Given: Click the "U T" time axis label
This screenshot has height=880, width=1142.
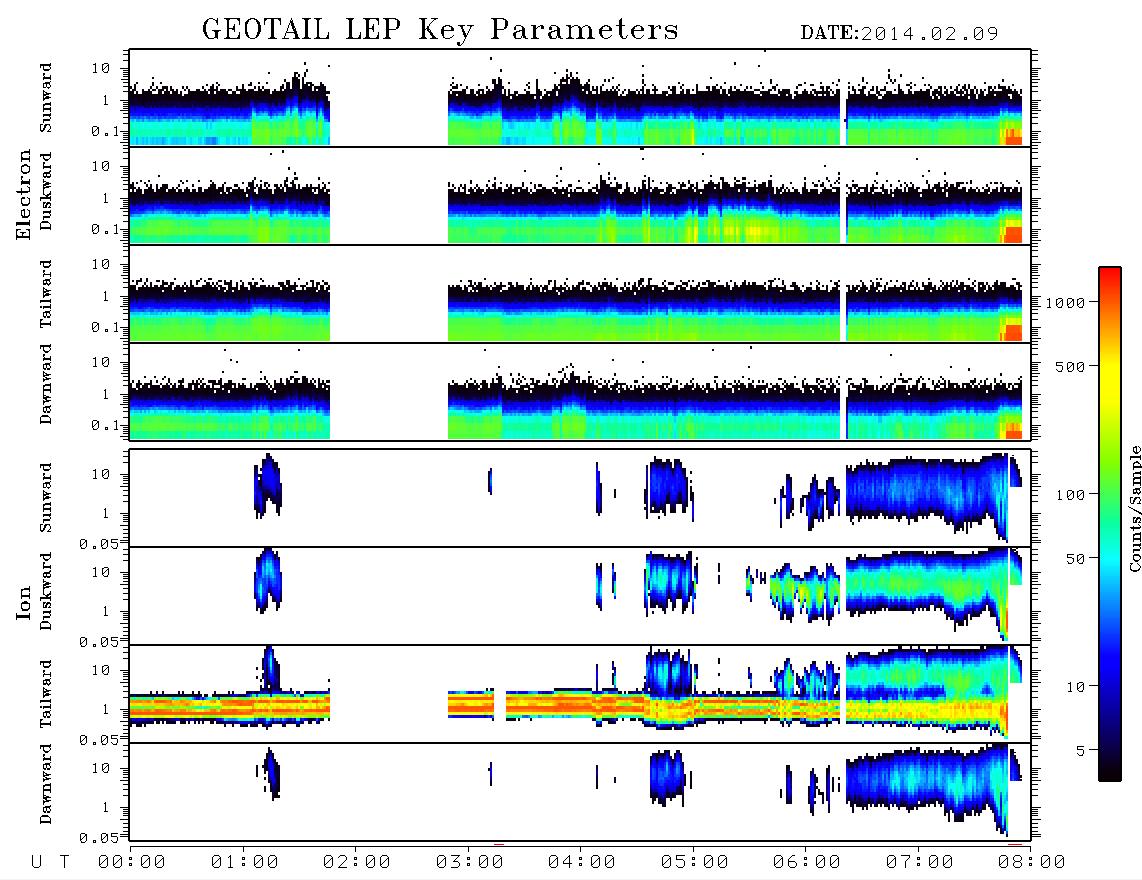Looking at the screenshot, I should (x=50, y=863).
